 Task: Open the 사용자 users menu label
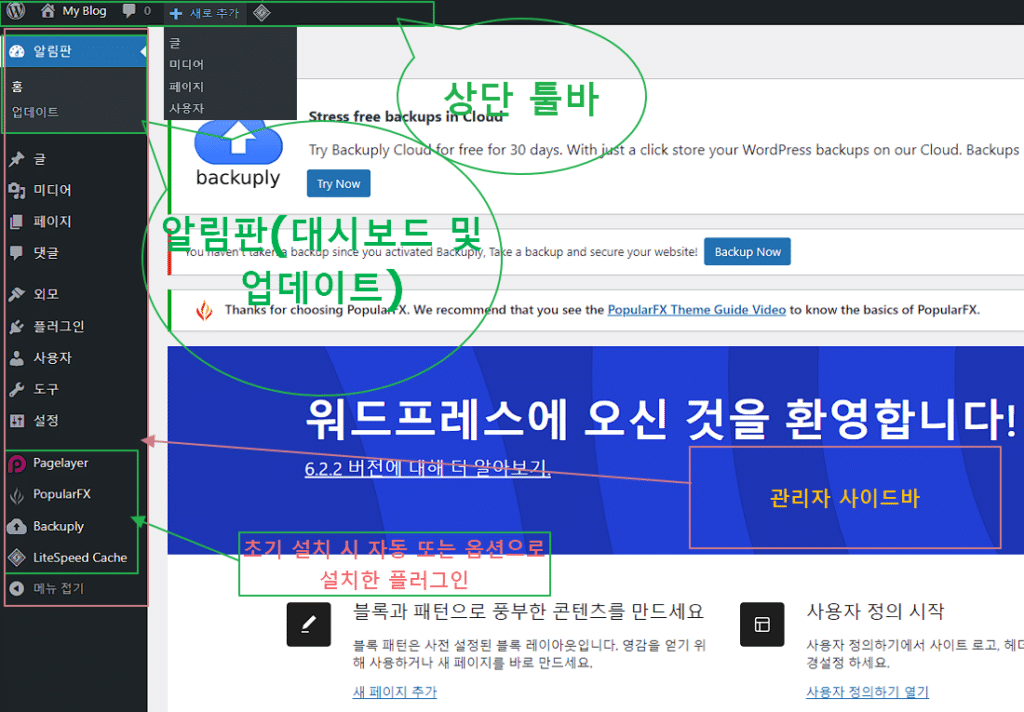click(52, 358)
